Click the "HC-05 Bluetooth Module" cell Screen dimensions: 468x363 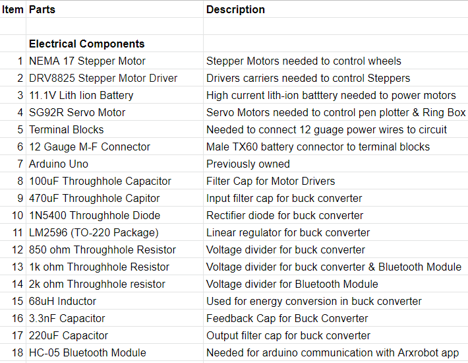coord(115,353)
